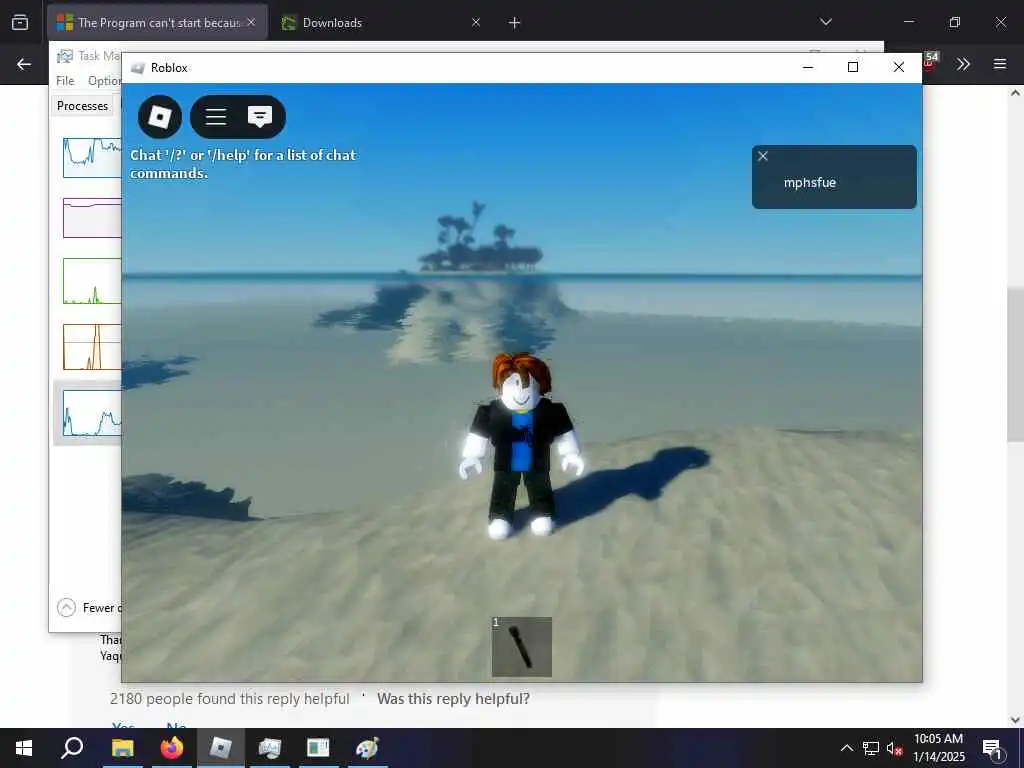The height and width of the screenshot is (768, 1024).
Task: Open the notification center icon
Action: (992, 748)
